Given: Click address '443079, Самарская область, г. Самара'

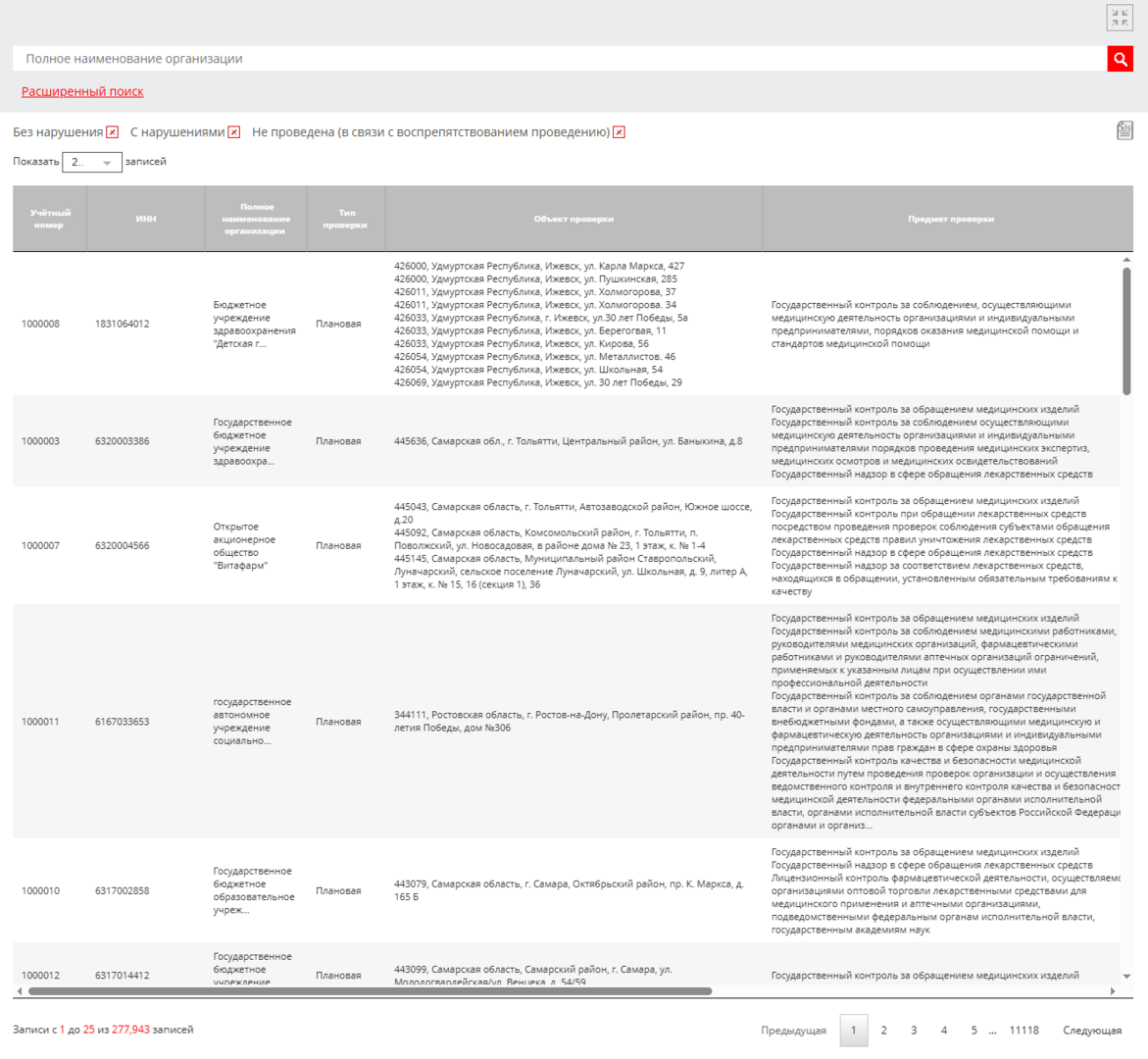Looking at the screenshot, I should (x=569, y=890).
